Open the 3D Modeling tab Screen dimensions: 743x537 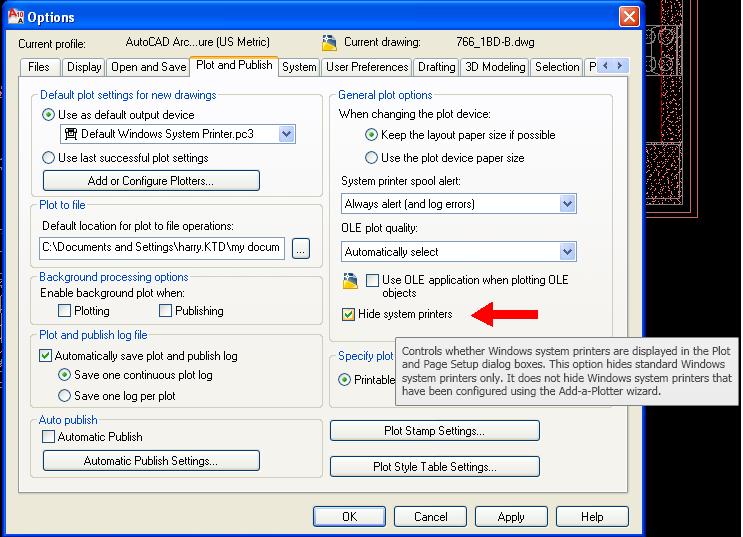point(495,67)
